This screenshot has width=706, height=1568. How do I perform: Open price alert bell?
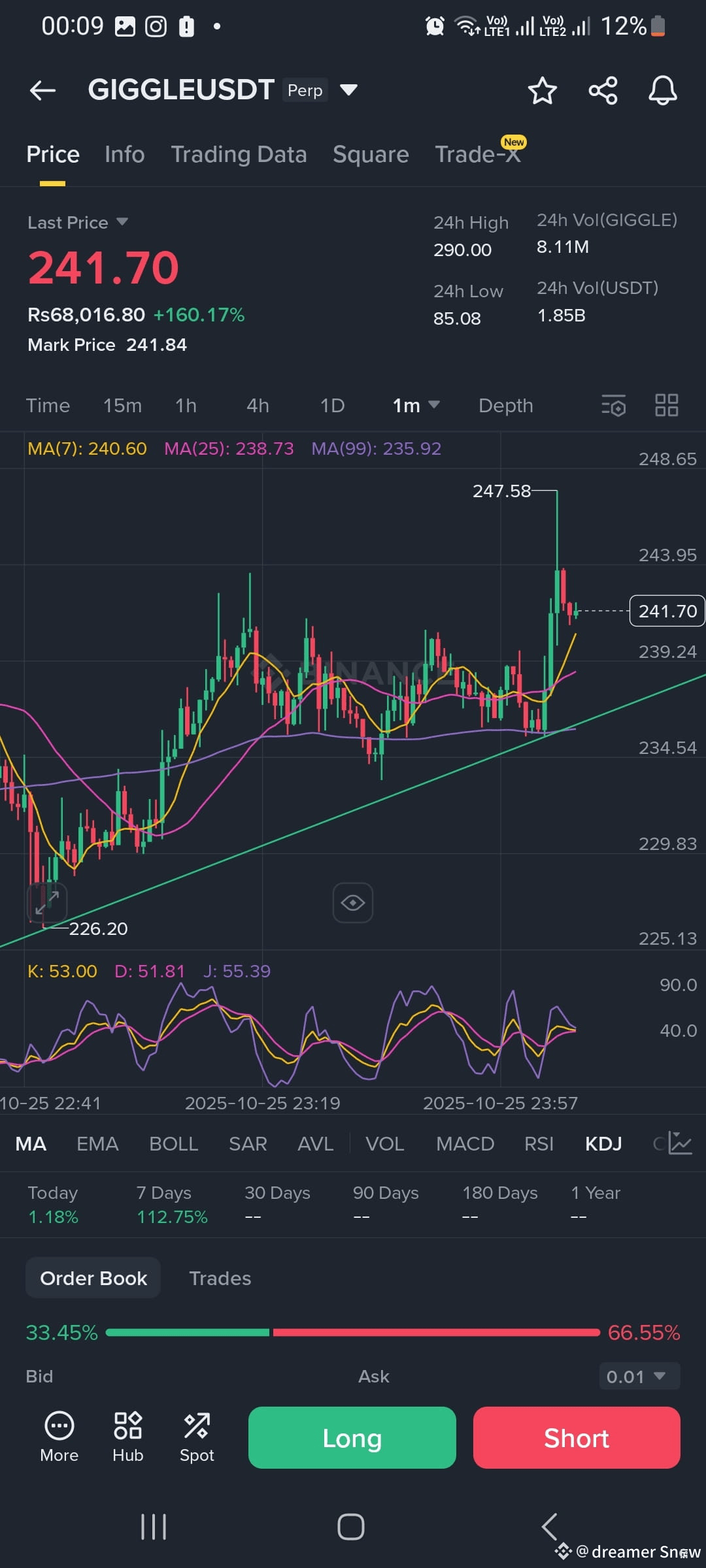point(662,90)
